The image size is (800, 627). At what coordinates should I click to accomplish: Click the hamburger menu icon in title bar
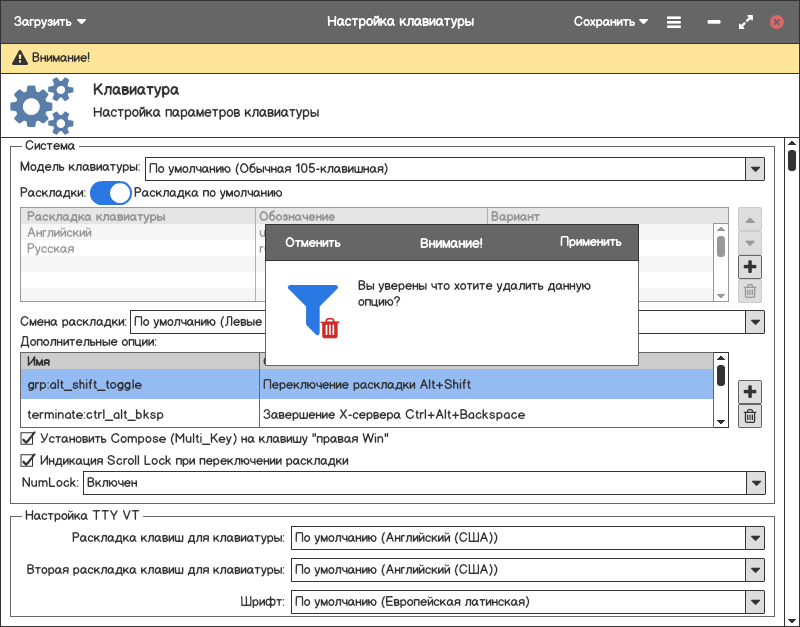pos(674,21)
